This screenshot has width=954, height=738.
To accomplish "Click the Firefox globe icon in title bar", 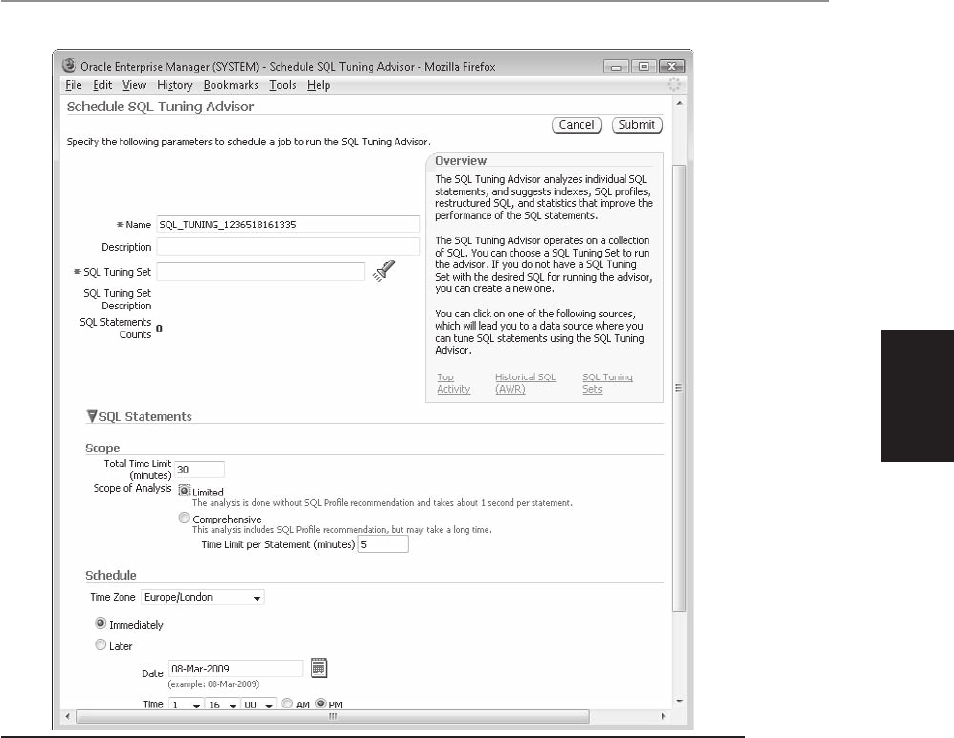I will (x=69, y=65).
